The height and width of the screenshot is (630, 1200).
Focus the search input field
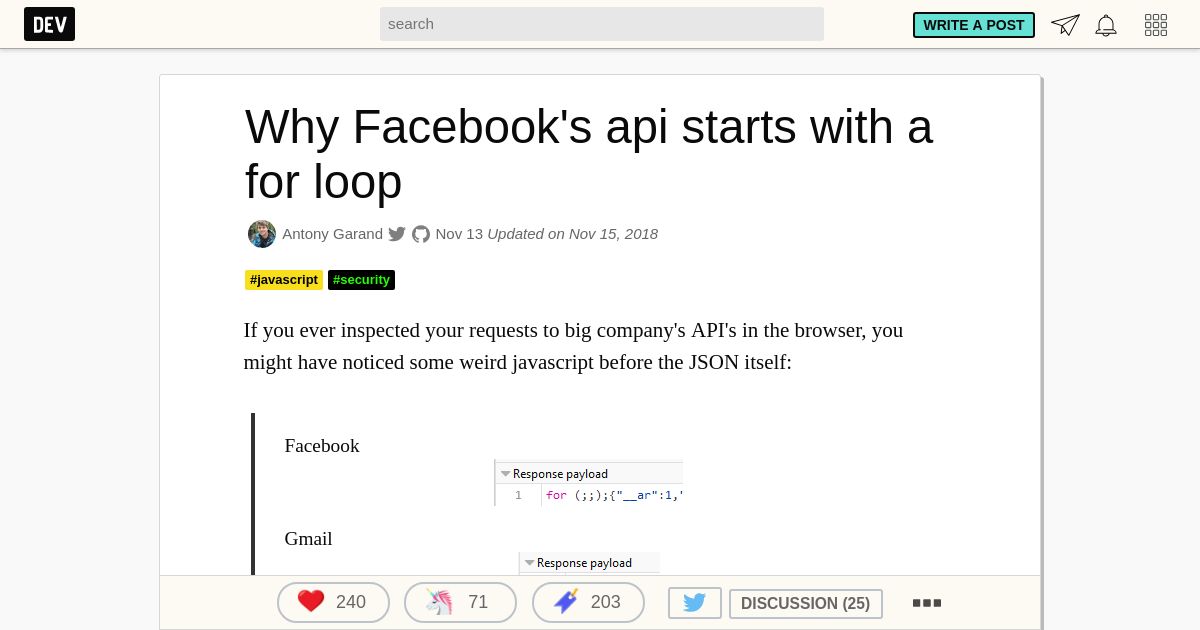(x=602, y=24)
